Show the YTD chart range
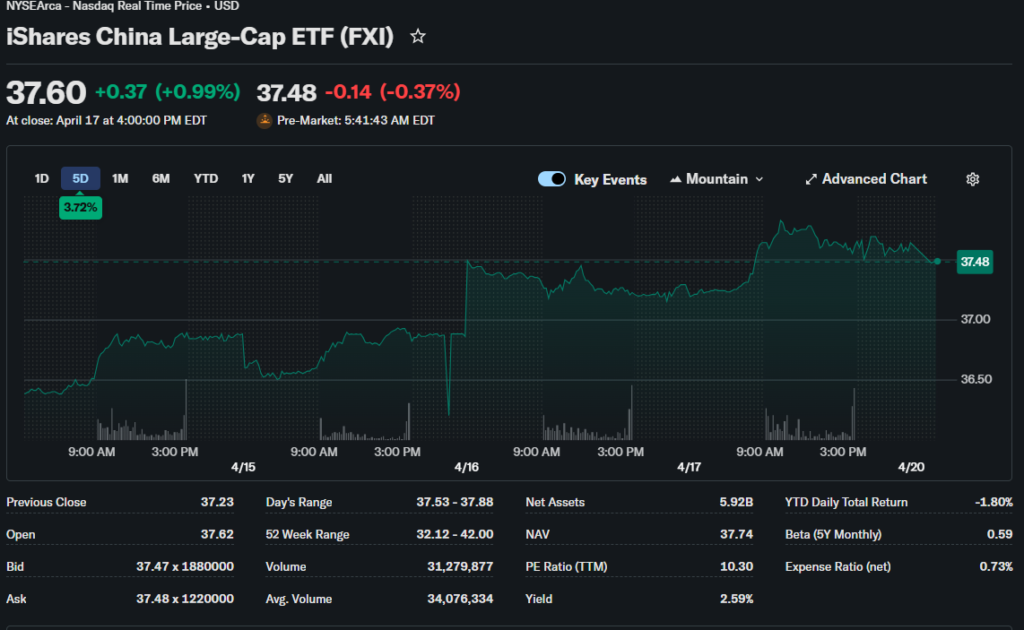1024x630 pixels. 206,179
